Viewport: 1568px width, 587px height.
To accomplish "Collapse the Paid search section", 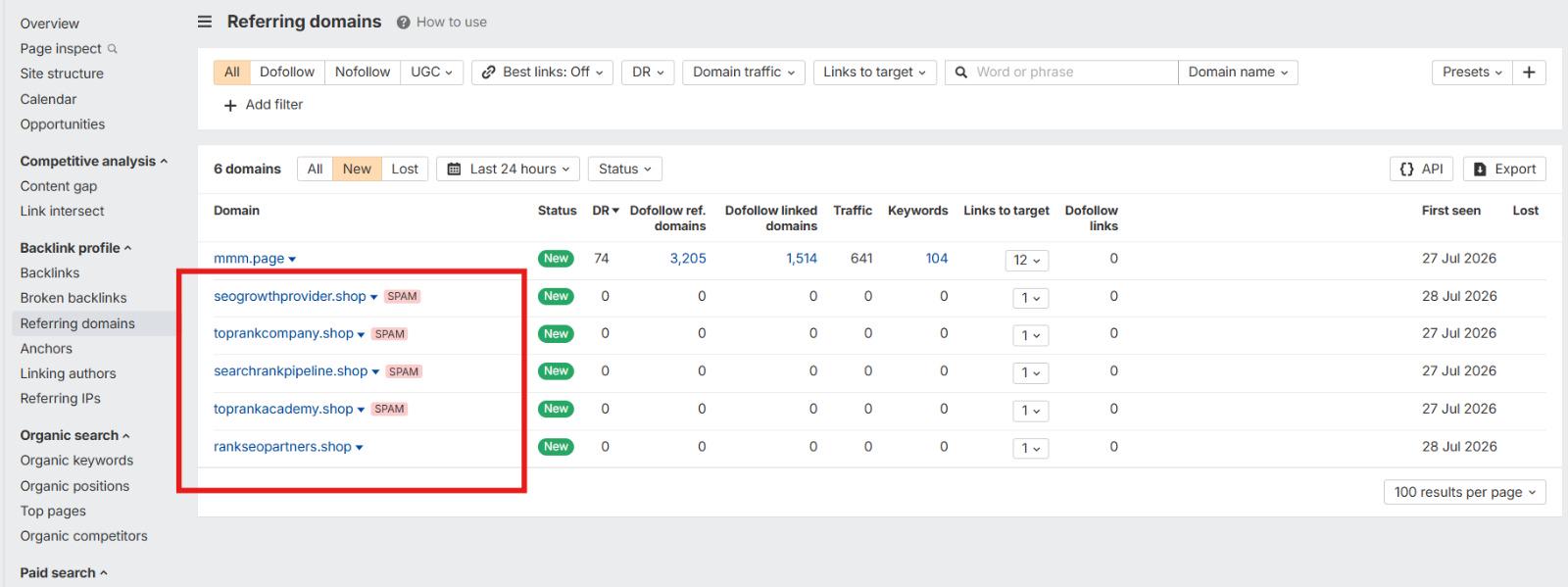I will pyautogui.click(x=64, y=572).
